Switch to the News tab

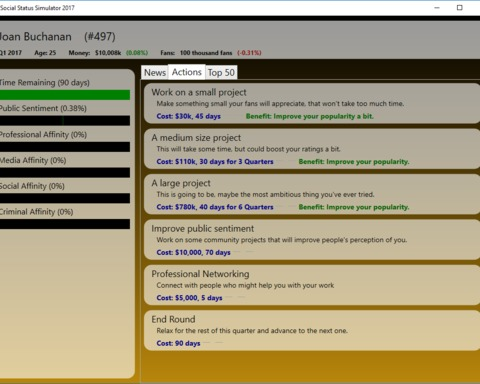click(155, 72)
